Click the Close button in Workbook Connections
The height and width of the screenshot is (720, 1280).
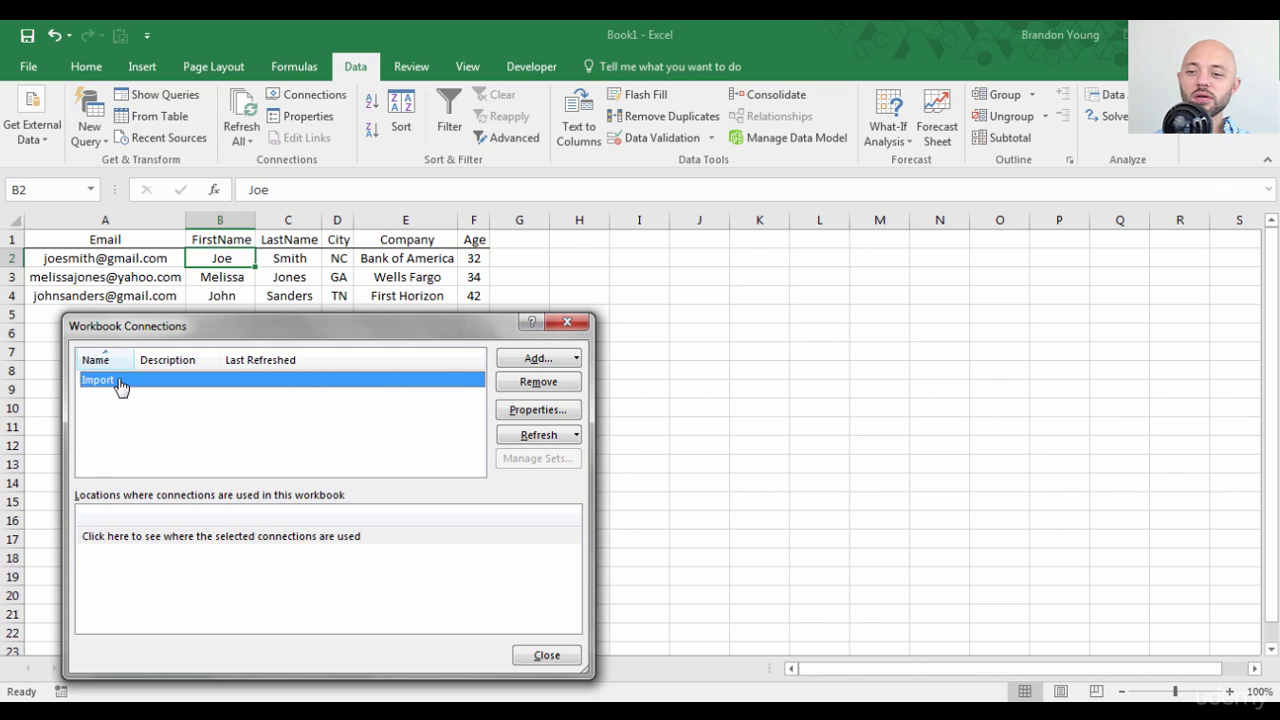[x=546, y=655]
